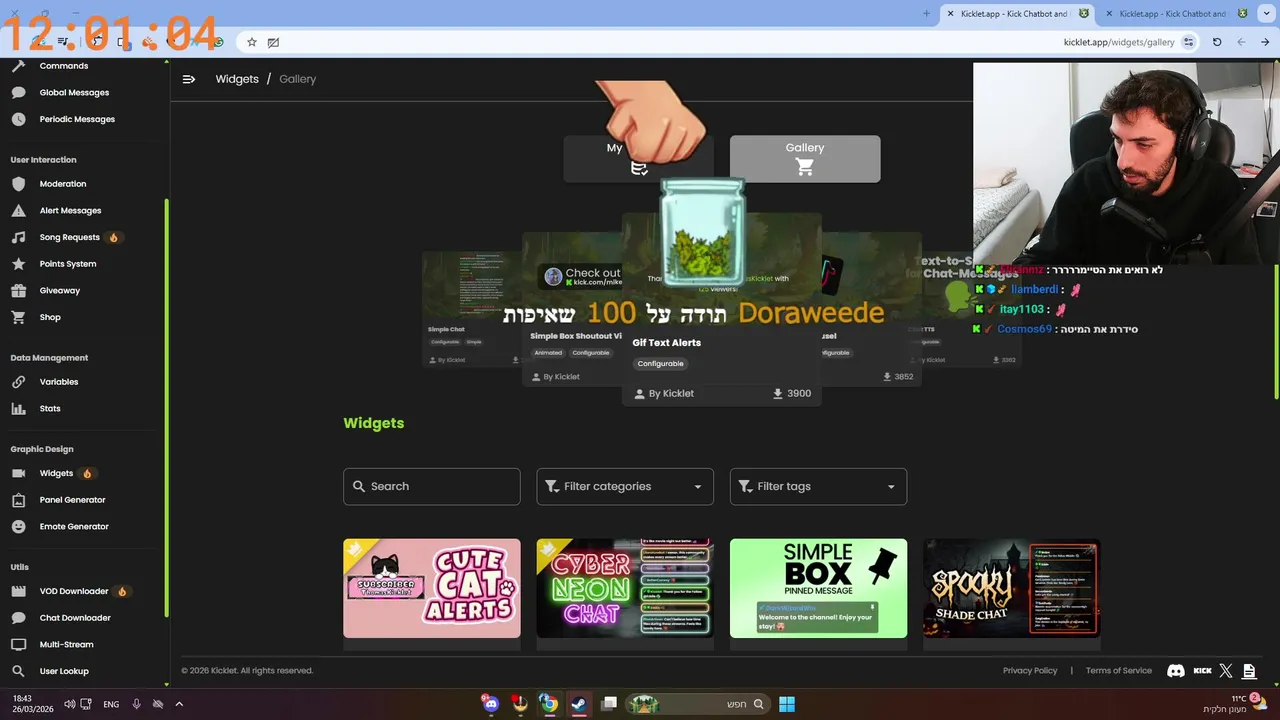Click the Configurable tag on Gif Text Alerts

click(x=661, y=364)
